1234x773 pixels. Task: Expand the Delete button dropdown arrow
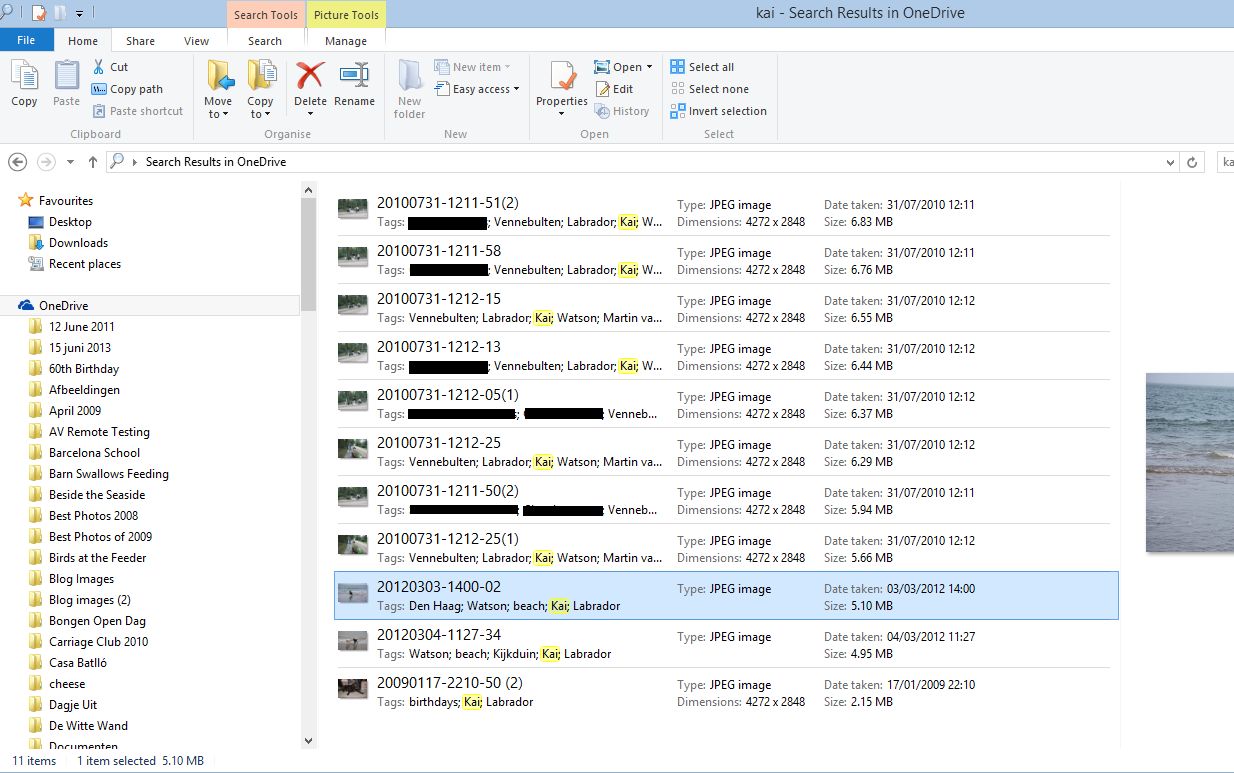(310, 113)
